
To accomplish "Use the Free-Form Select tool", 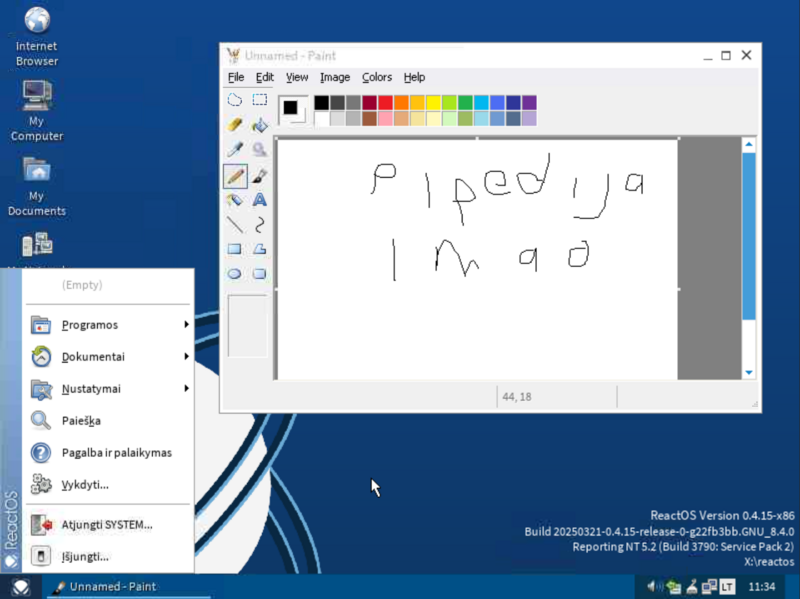I will 235,100.
